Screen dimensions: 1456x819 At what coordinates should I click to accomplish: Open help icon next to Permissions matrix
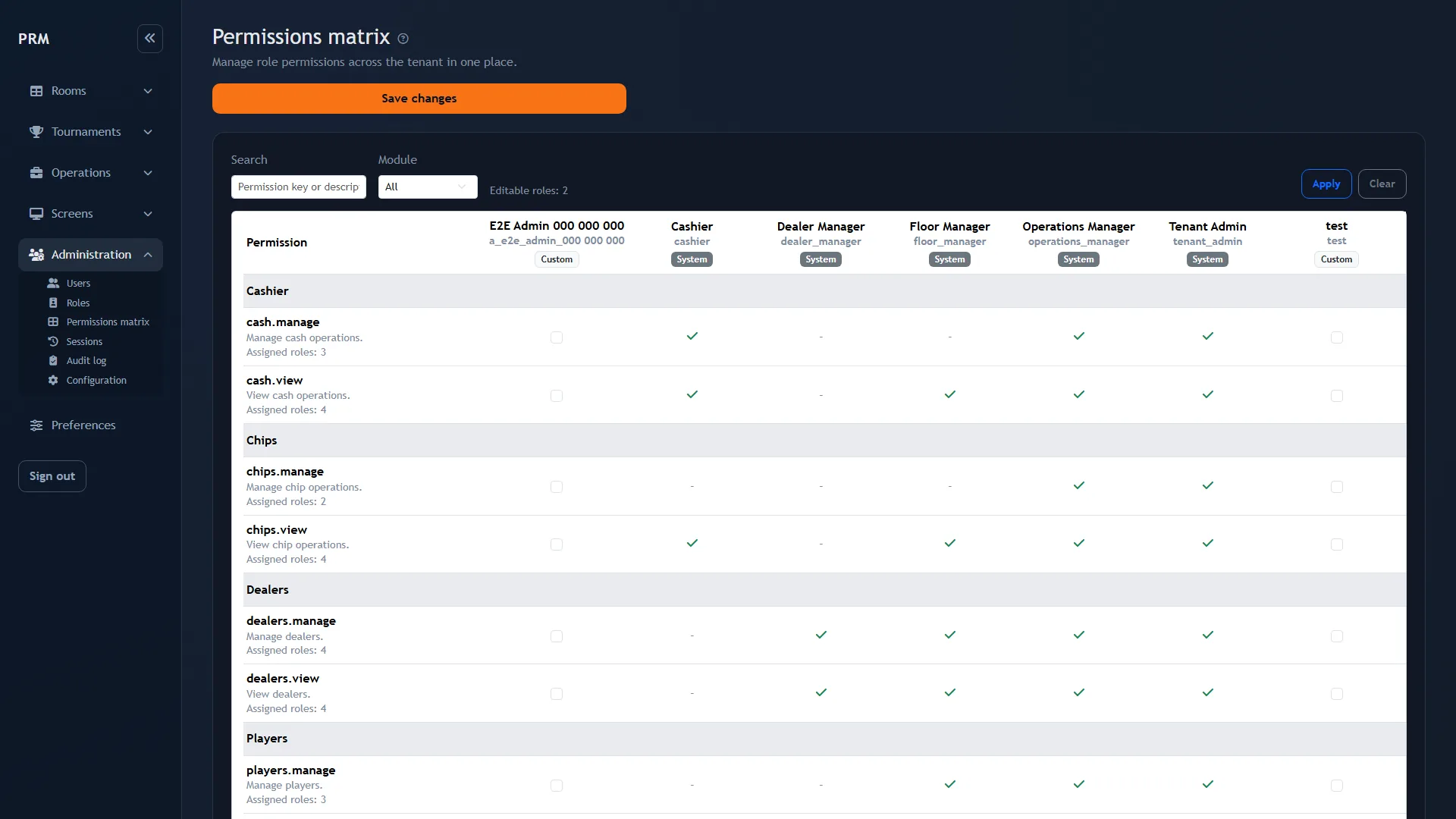pyautogui.click(x=403, y=39)
